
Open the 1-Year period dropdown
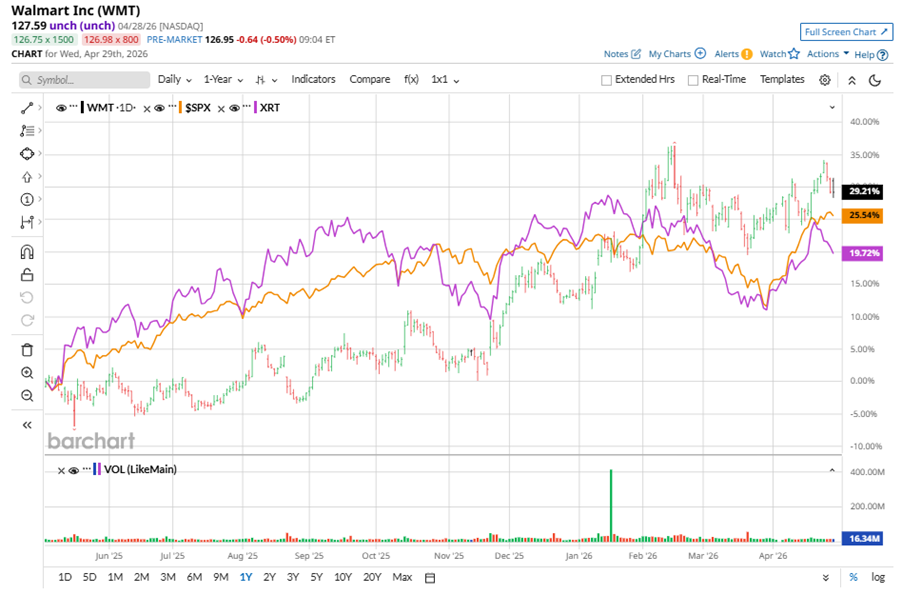tap(225, 80)
